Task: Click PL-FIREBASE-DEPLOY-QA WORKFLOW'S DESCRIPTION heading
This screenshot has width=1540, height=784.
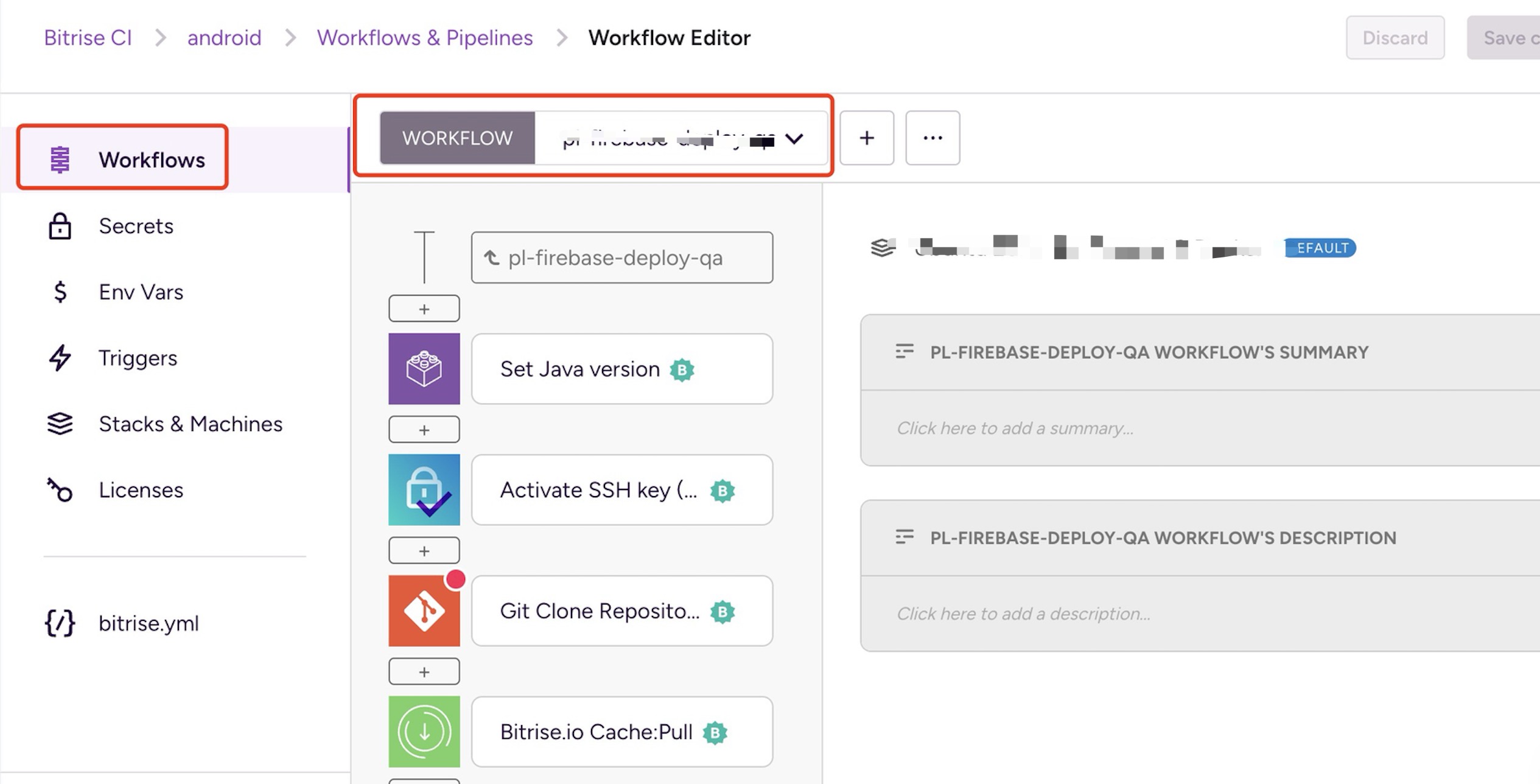Action: (1163, 537)
